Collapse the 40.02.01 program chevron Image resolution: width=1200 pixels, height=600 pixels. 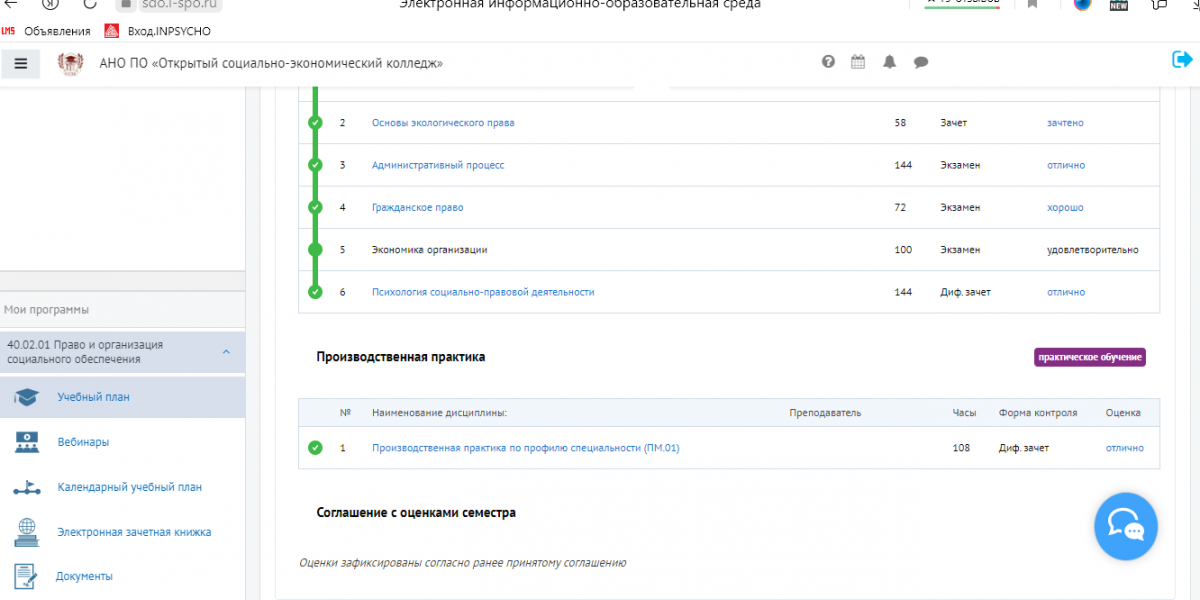click(226, 352)
